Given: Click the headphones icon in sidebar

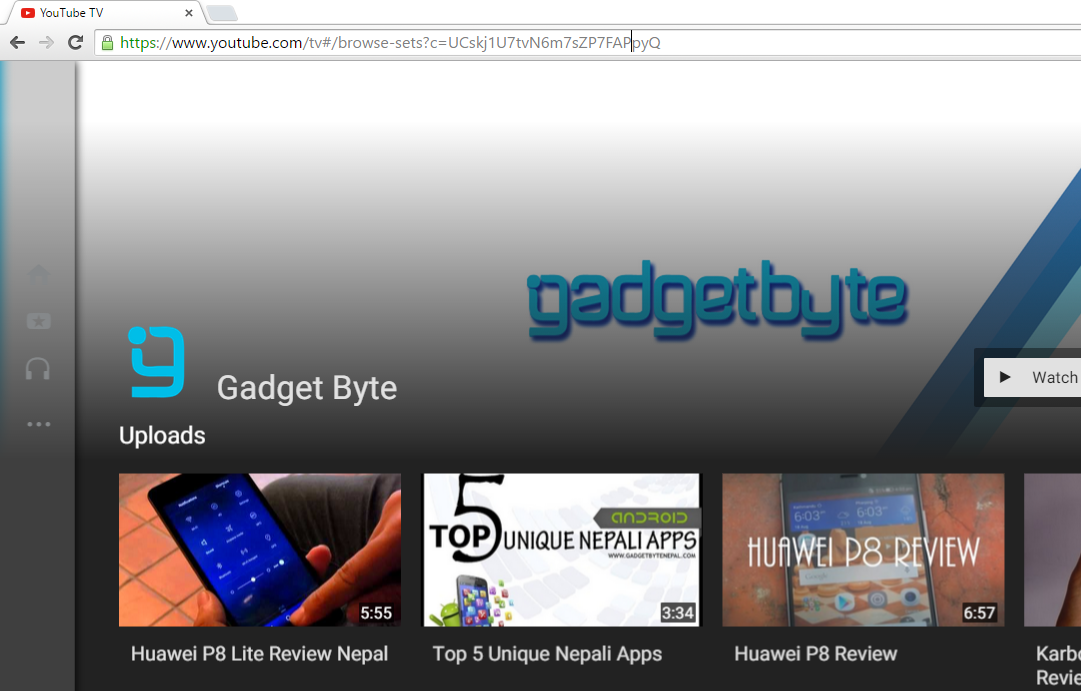Looking at the screenshot, I should pyautogui.click(x=38, y=369).
